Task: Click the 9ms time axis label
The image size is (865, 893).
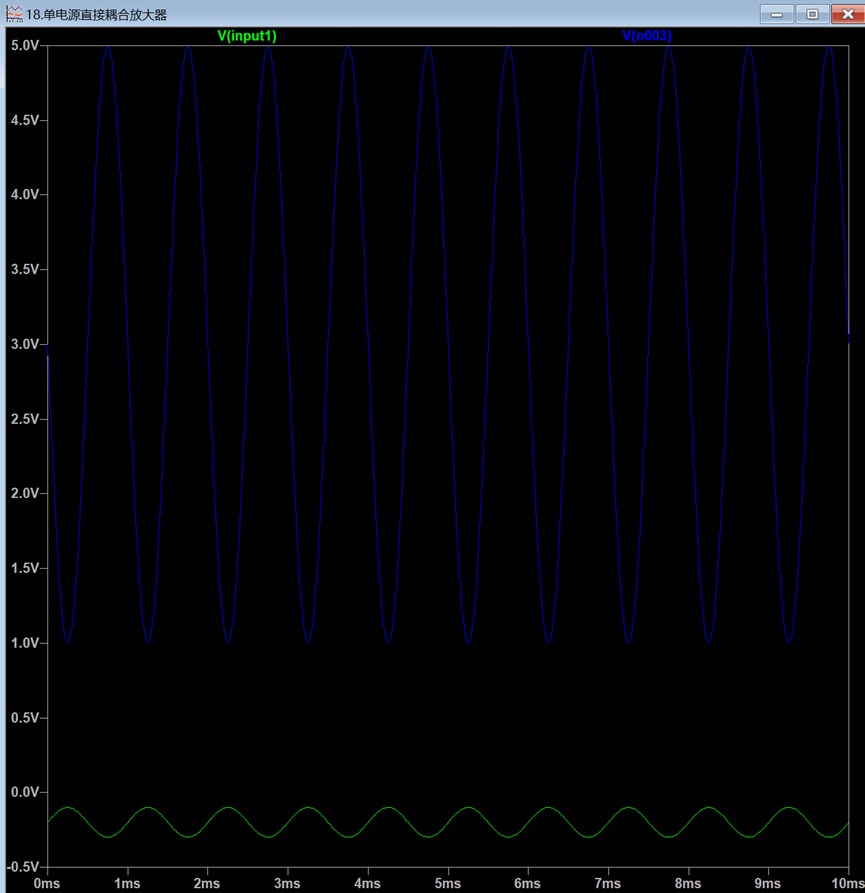Action: pos(768,883)
